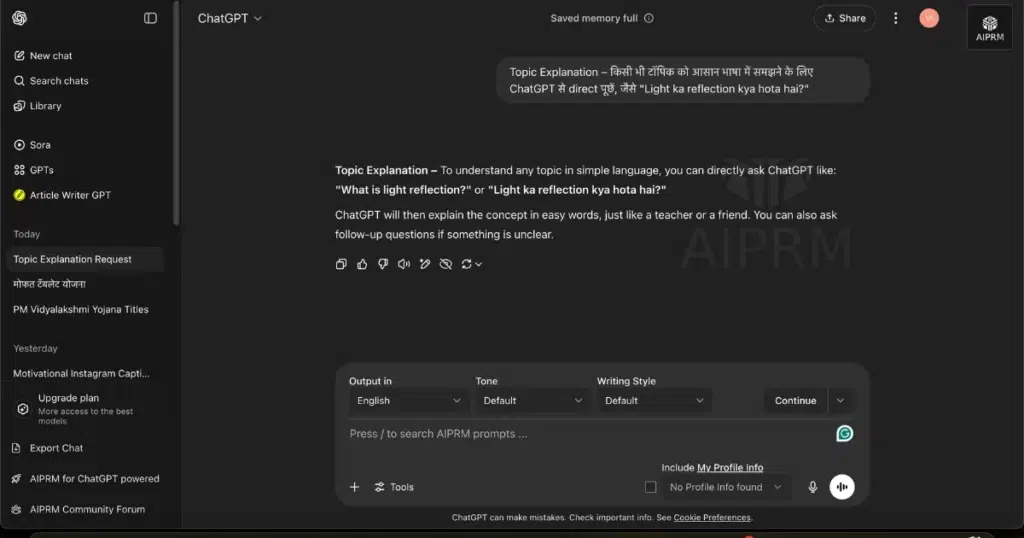
Task: Open the user profile avatar
Action: click(929, 18)
